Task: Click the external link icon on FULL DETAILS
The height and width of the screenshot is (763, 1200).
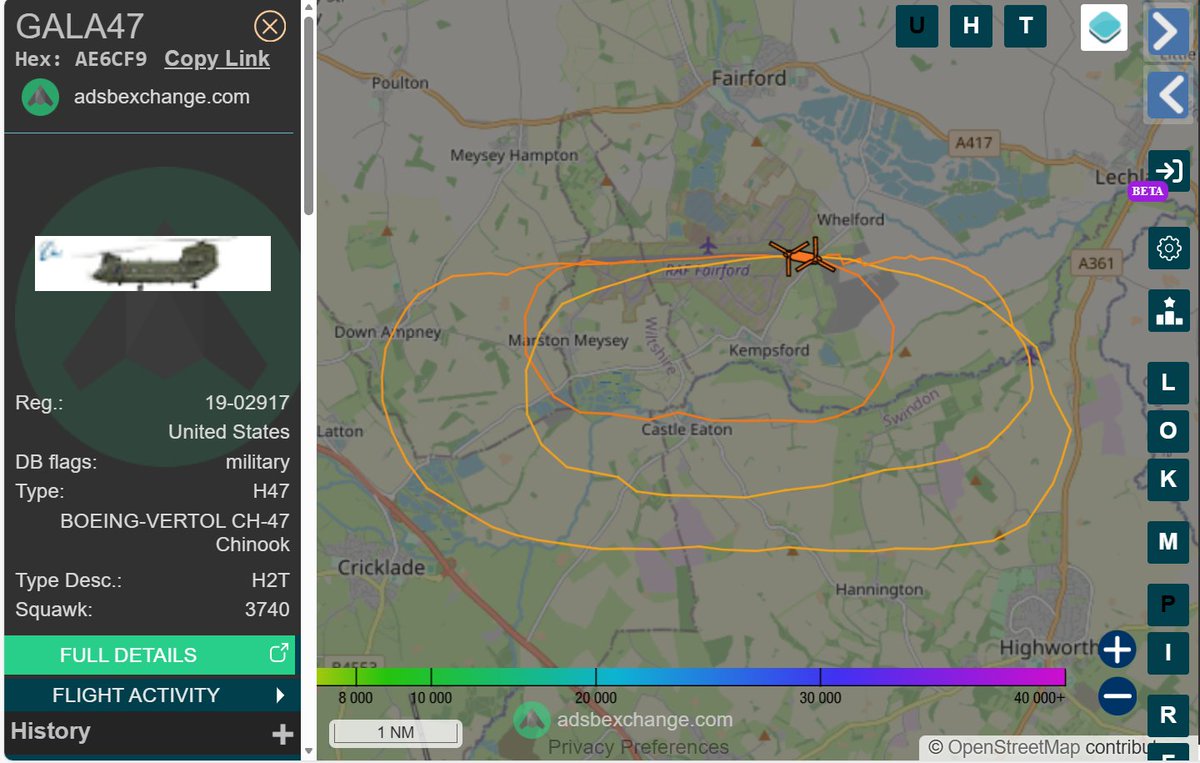Action: [x=279, y=654]
